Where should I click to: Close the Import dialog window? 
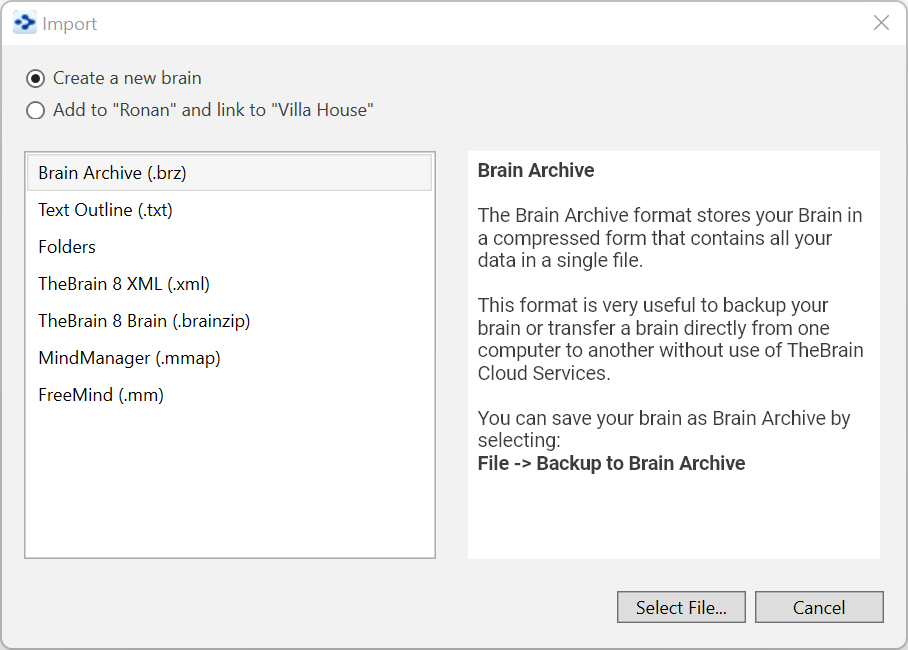coord(881,23)
